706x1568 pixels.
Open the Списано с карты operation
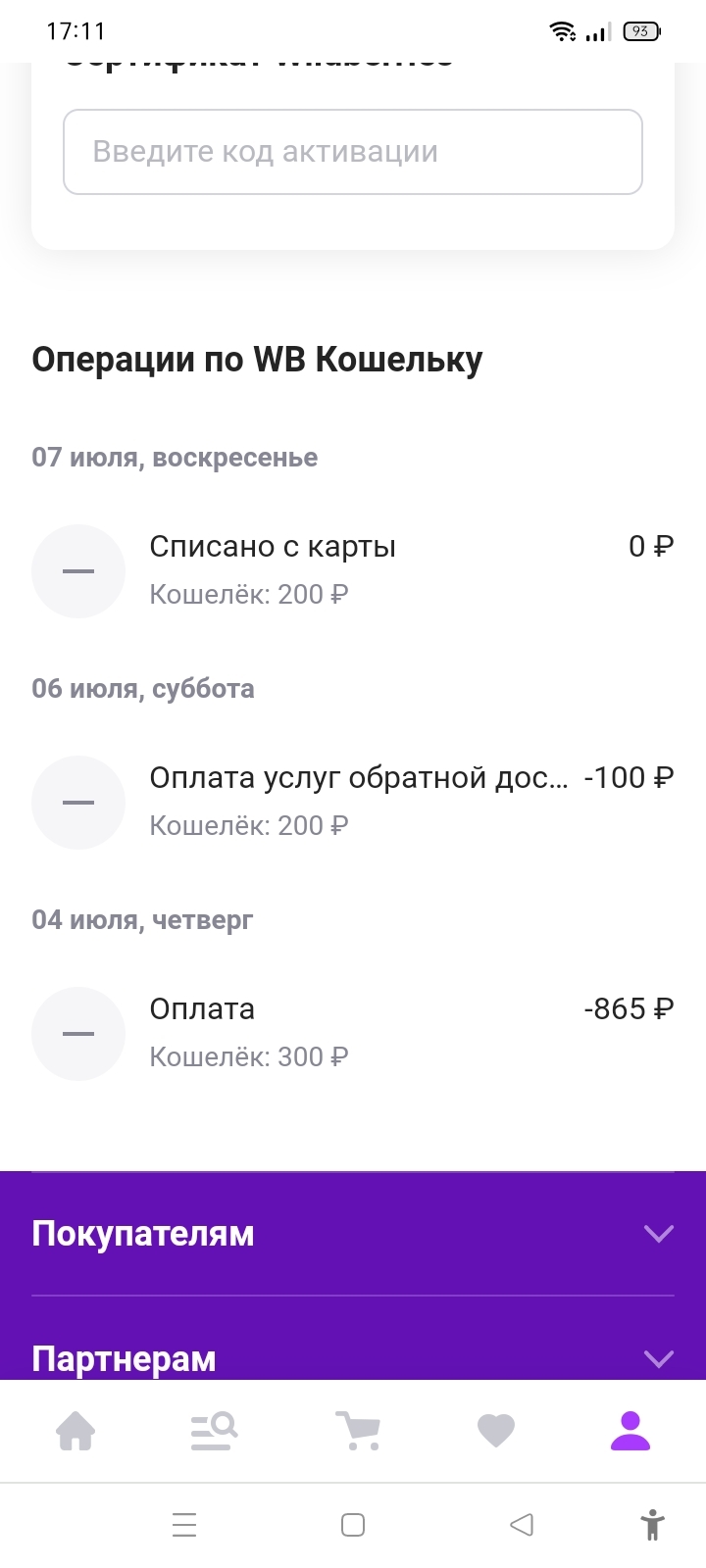tap(273, 547)
